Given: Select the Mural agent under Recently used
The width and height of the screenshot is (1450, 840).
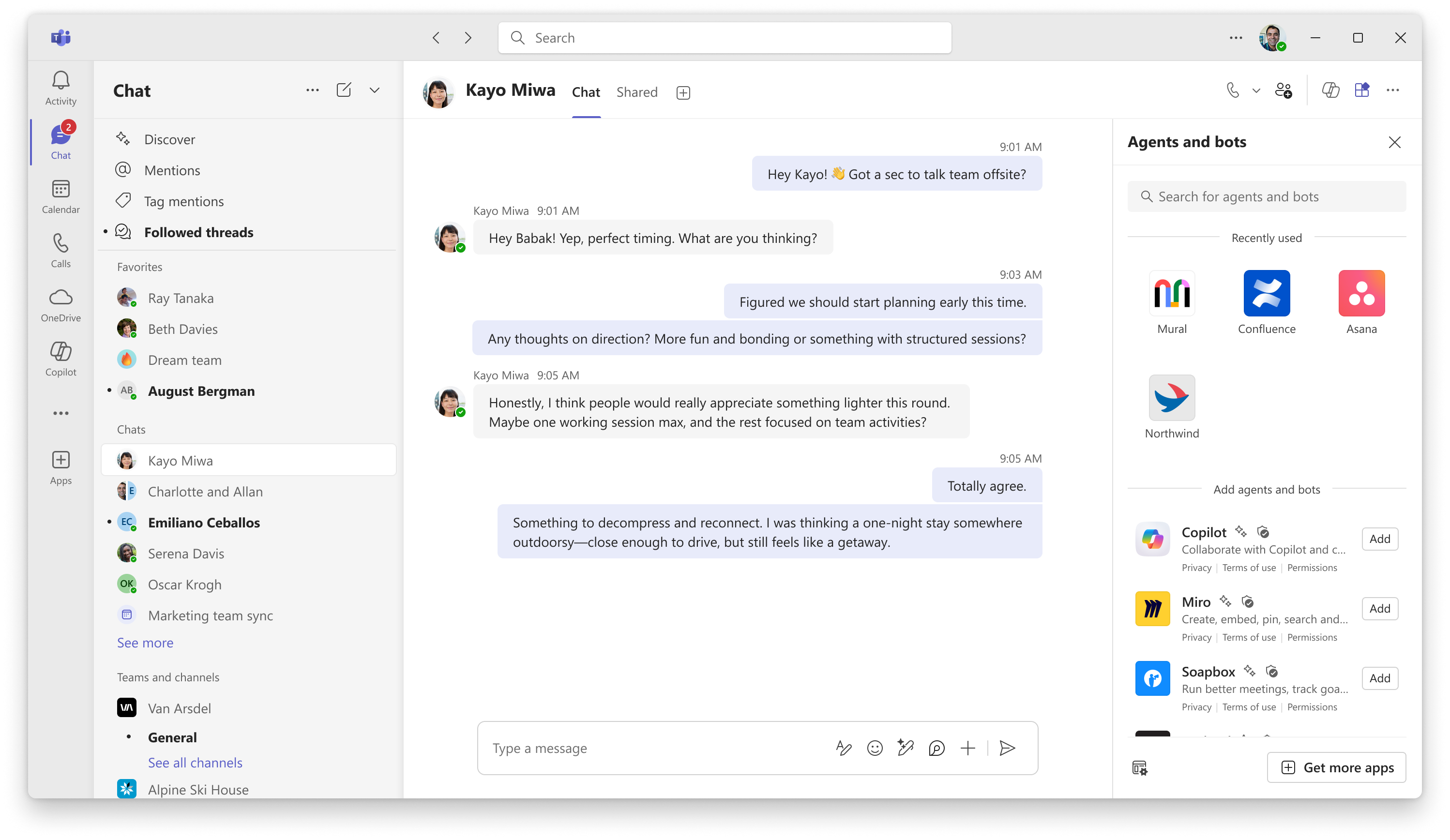Looking at the screenshot, I should (x=1172, y=293).
